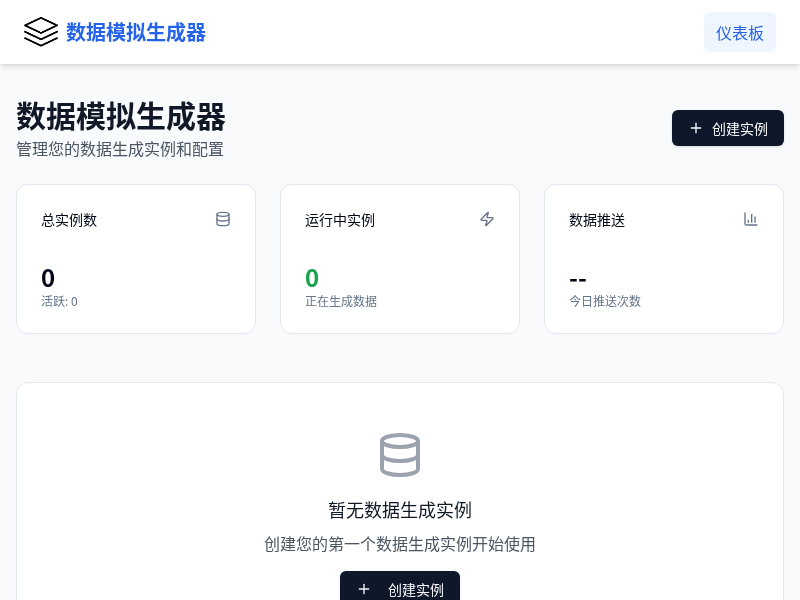Click the 正在生成数据 caption
800x600 pixels.
point(341,302)
